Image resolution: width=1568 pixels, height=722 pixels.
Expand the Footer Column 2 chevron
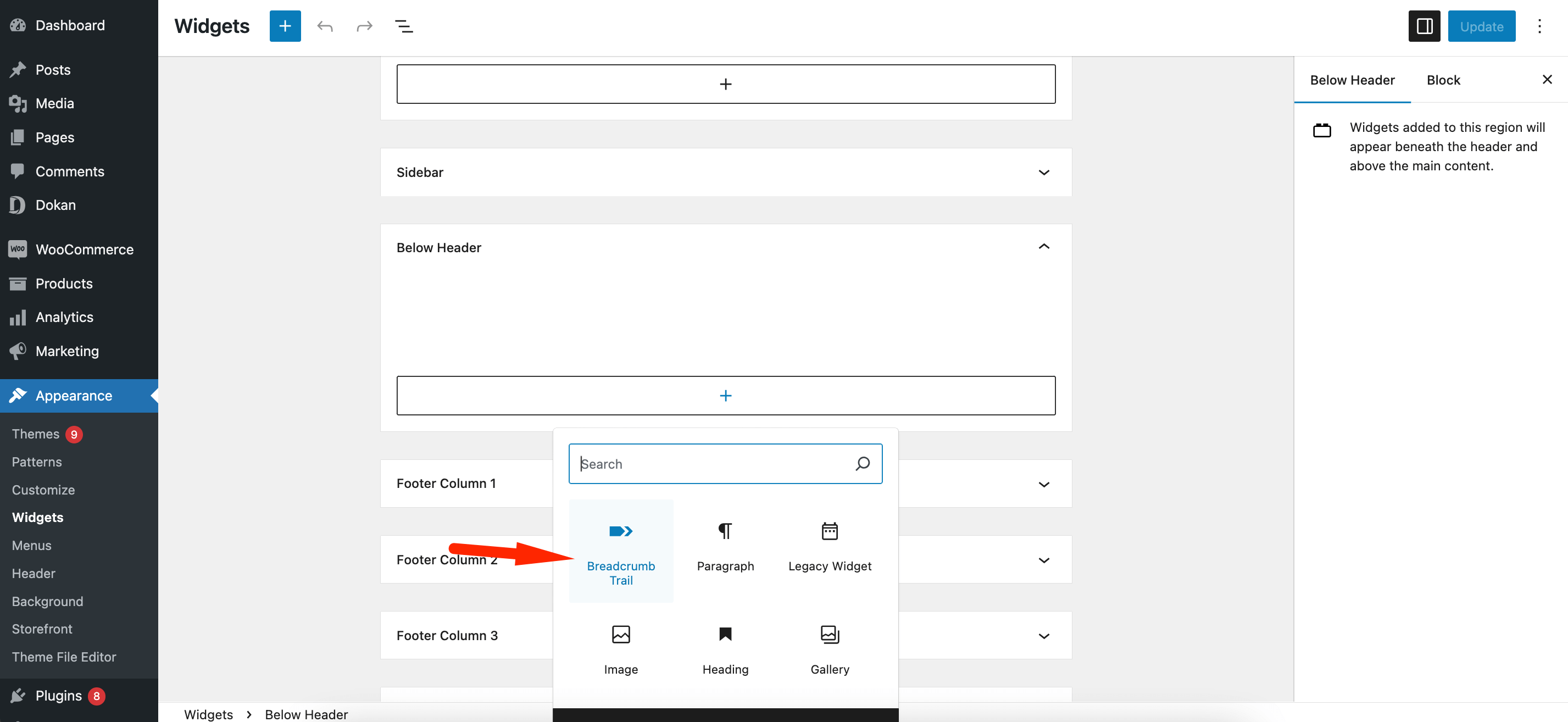click(1043, 560)
